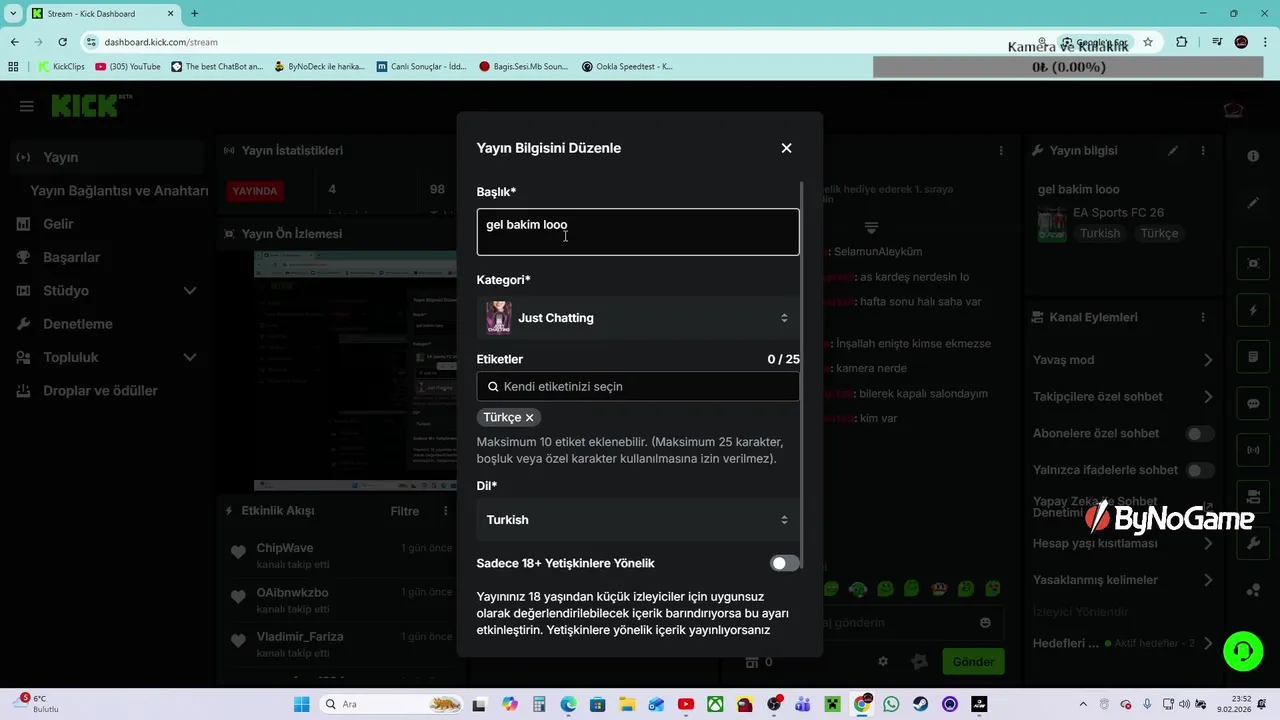Open KickClips bookmark
The height and width of the screenshot is (720, 1280).
click(x=62, y=67)
